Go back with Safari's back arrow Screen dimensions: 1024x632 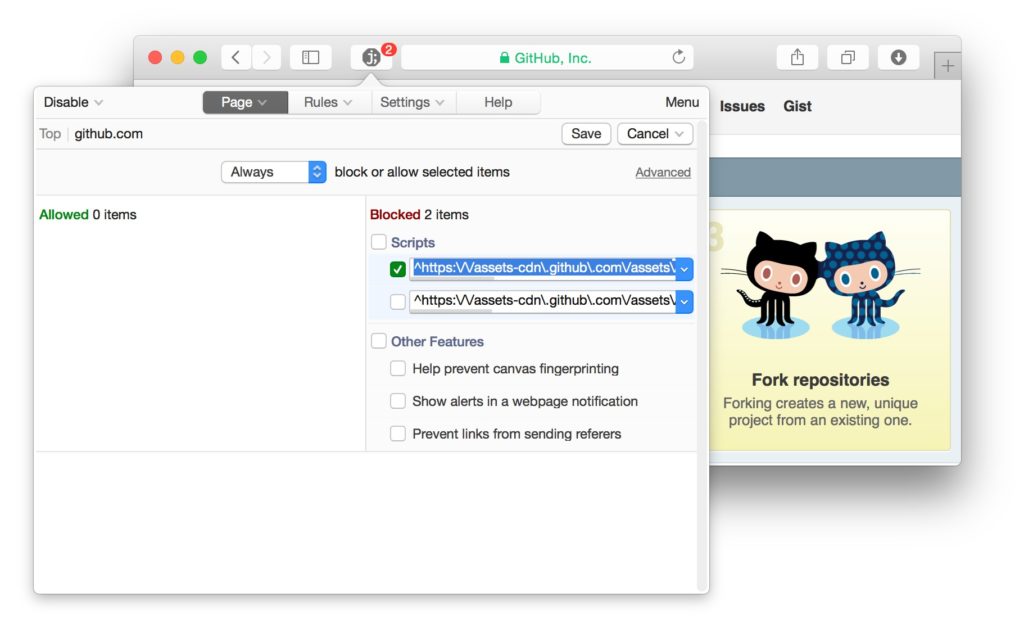236,57
